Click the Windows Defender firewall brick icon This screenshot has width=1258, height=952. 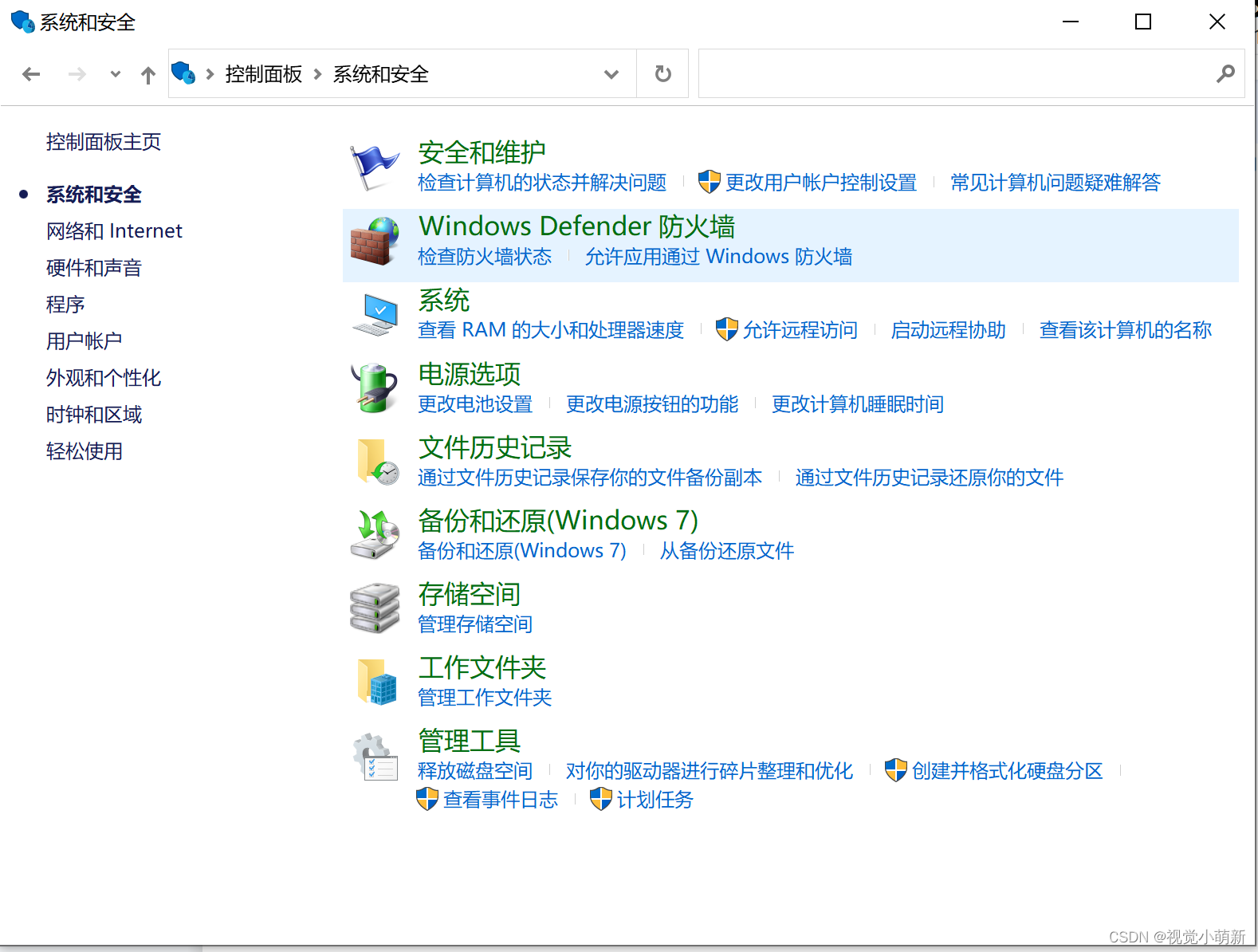click(375, 242)
